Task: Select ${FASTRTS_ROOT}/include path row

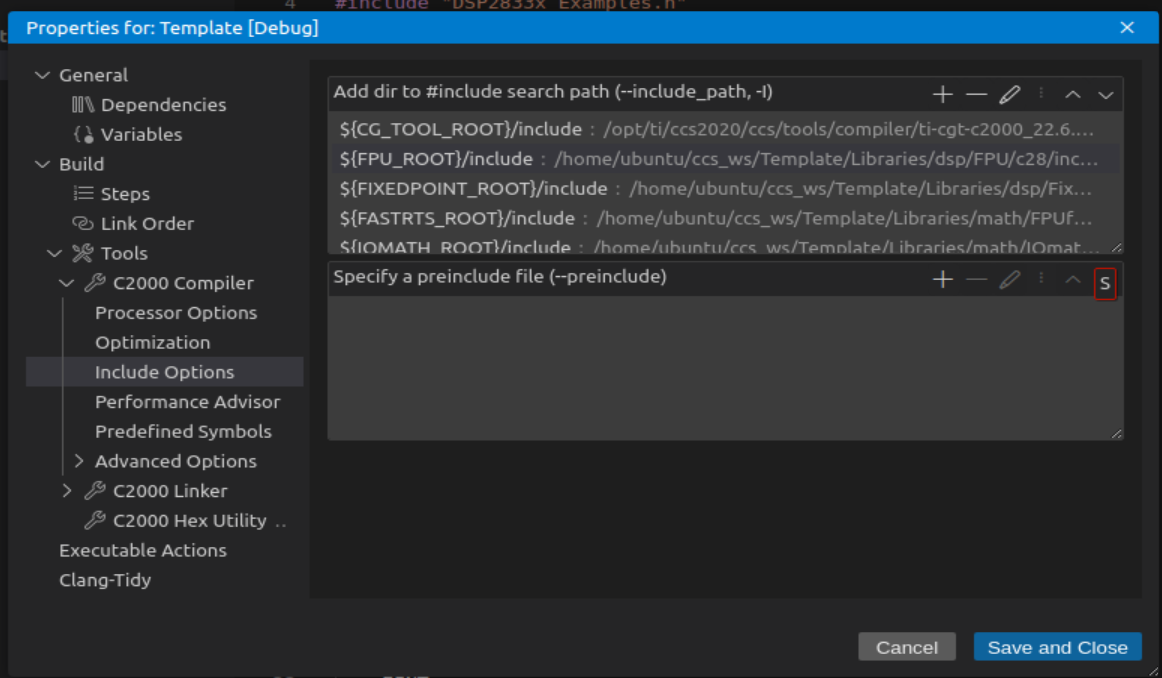Action: (x=725, y=218)
